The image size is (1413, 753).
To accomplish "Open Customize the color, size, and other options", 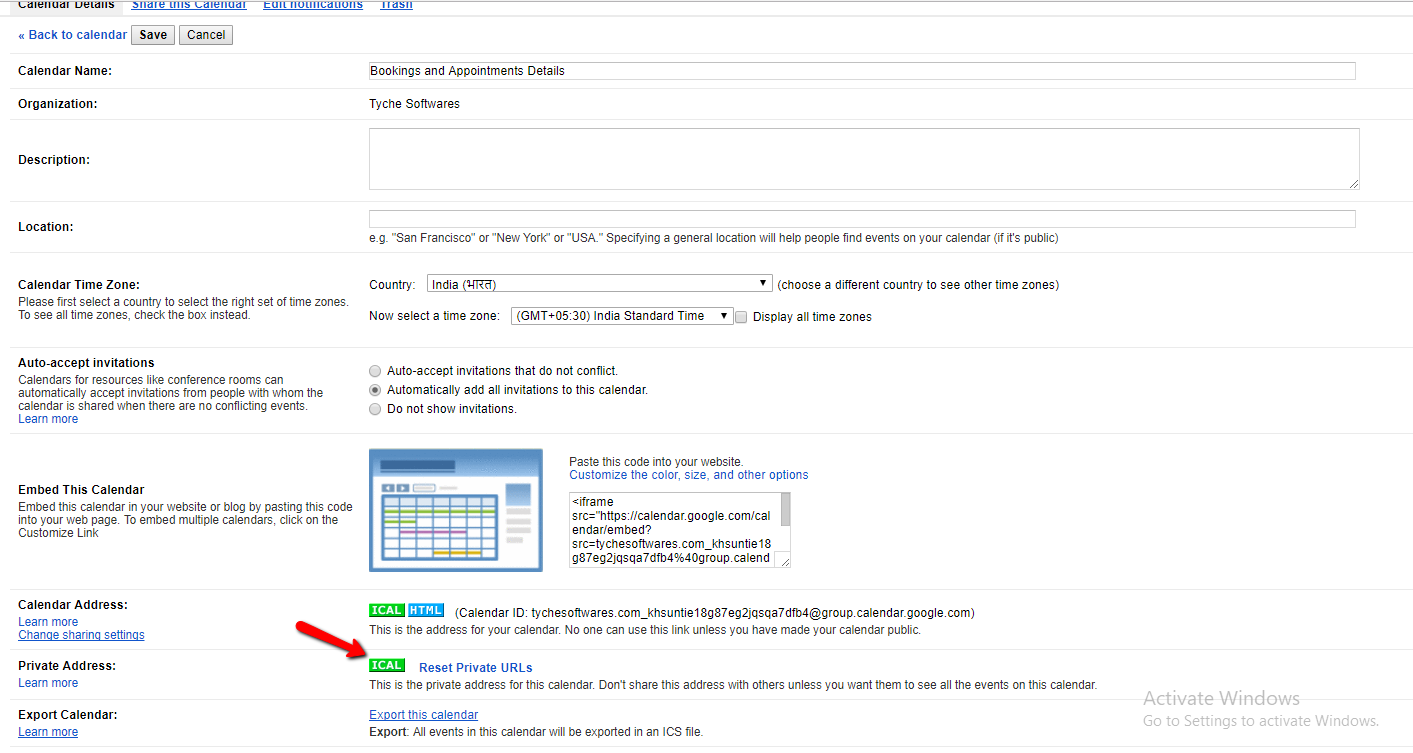I will pyautogui.click(x=688, y=474).
